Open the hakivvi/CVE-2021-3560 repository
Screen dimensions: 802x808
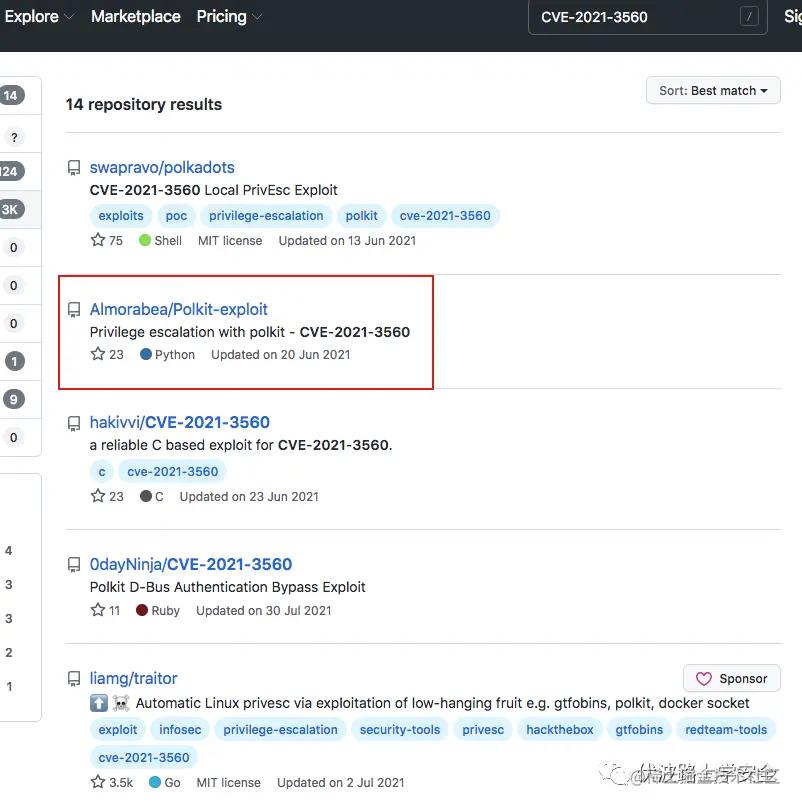click(x=179, y=423)
